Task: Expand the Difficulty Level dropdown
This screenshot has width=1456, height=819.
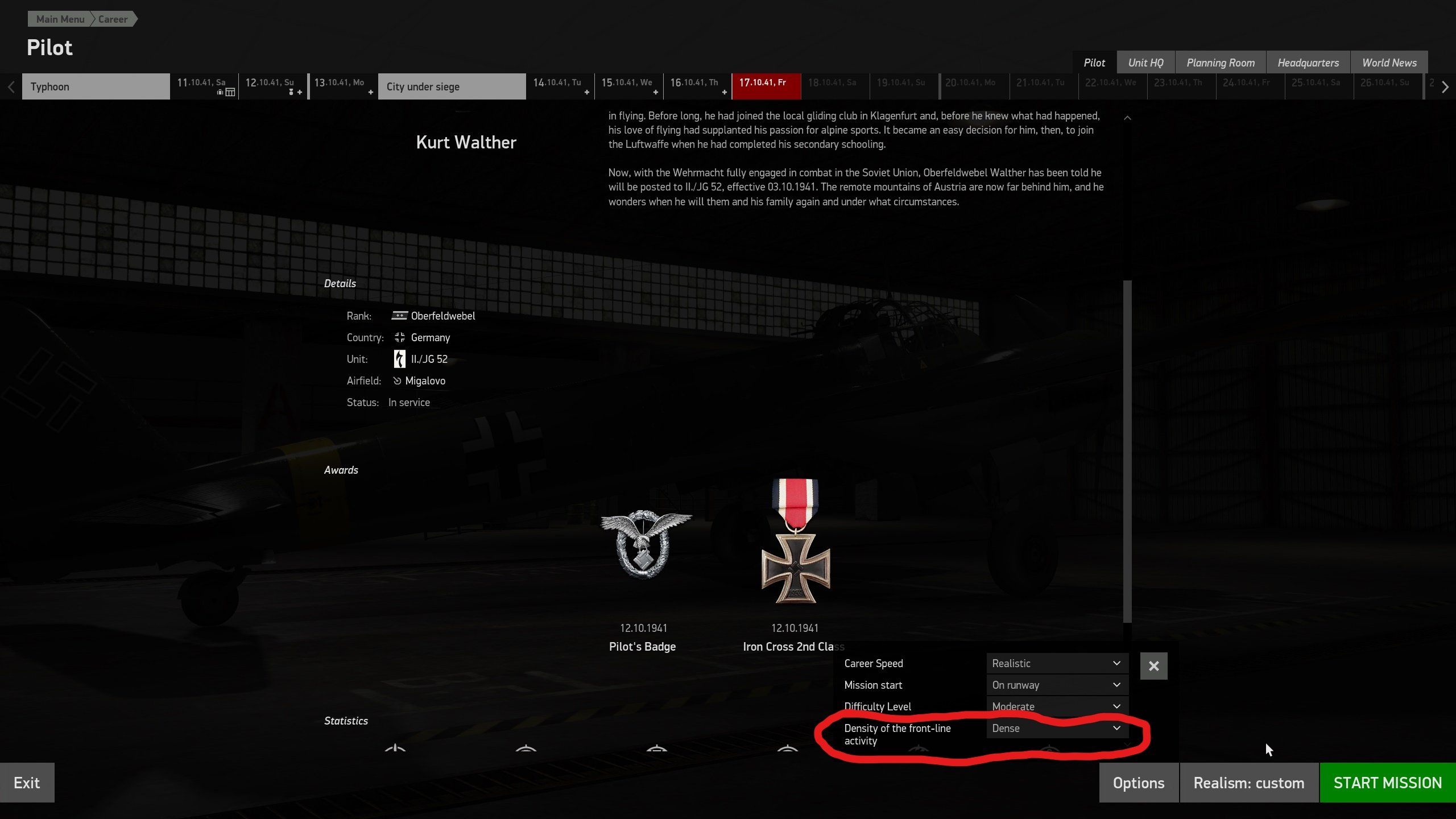Action: coord(1057,706)
